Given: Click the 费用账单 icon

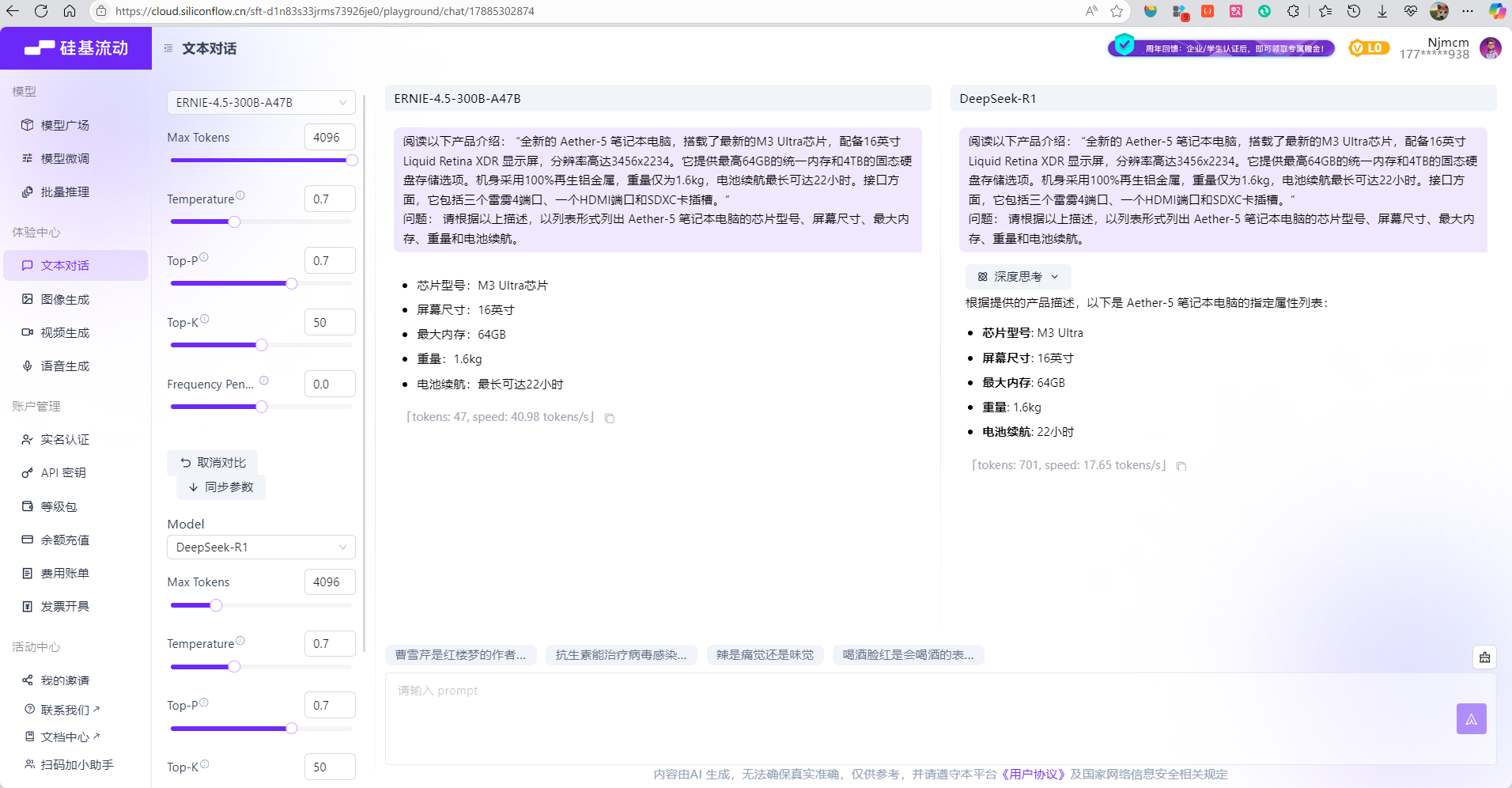Looking at the screenshot, I should tap(28, 573).
